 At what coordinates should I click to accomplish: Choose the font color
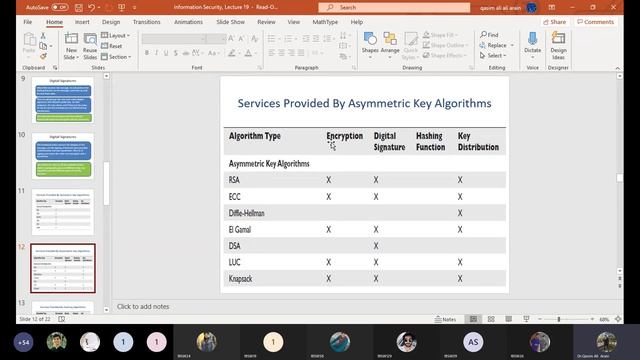pyautogui.click(x=249, y=53)
